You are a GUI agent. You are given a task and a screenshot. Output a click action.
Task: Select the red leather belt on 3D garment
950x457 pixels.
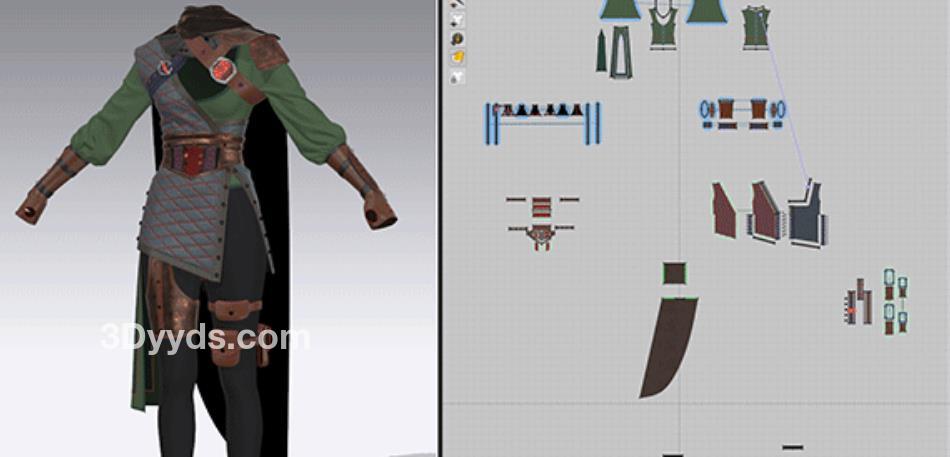point(198,157)
